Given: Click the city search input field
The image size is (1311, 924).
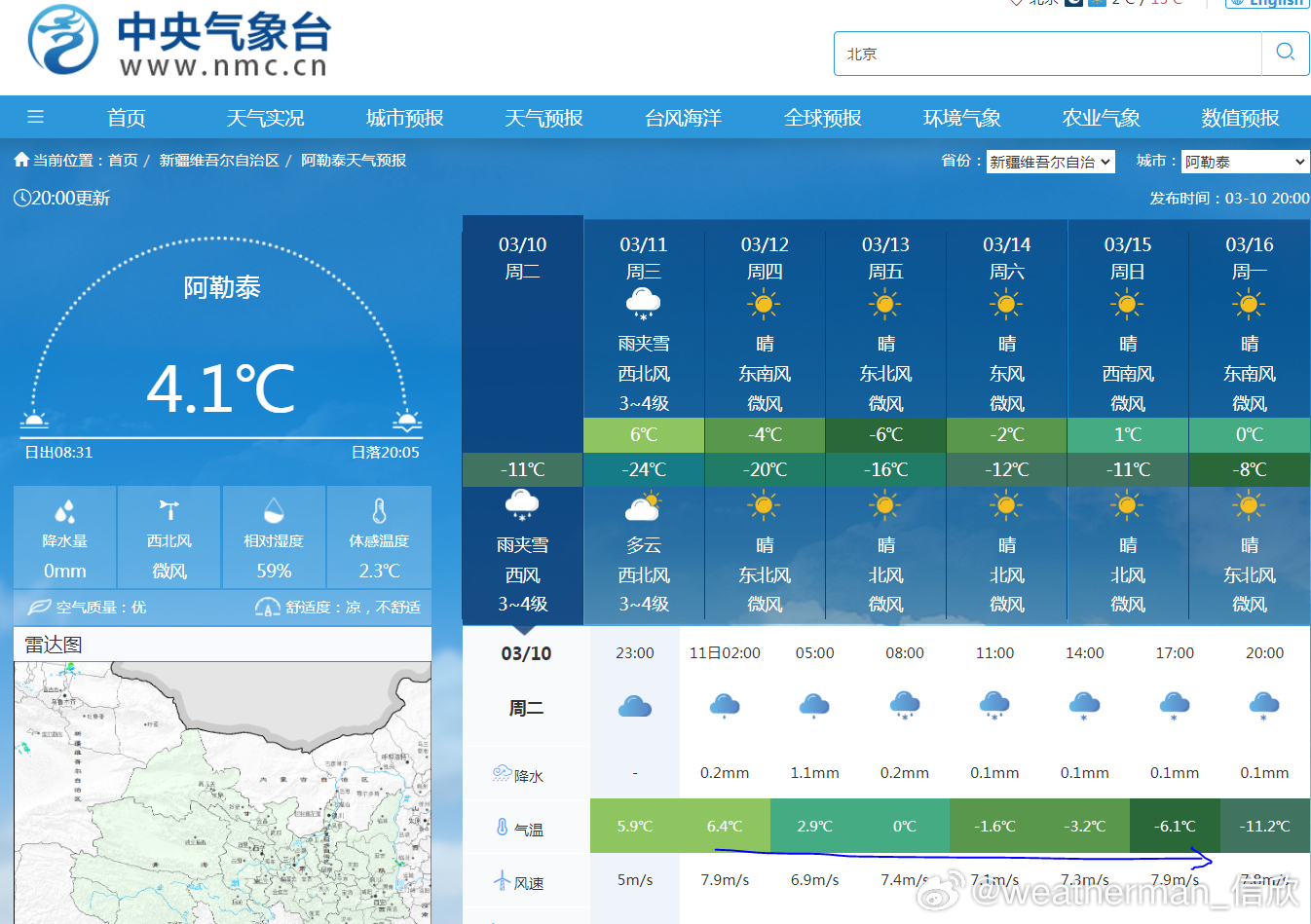Looking at the screenshot, I should pyautogui.click(x=1048, y=54).
